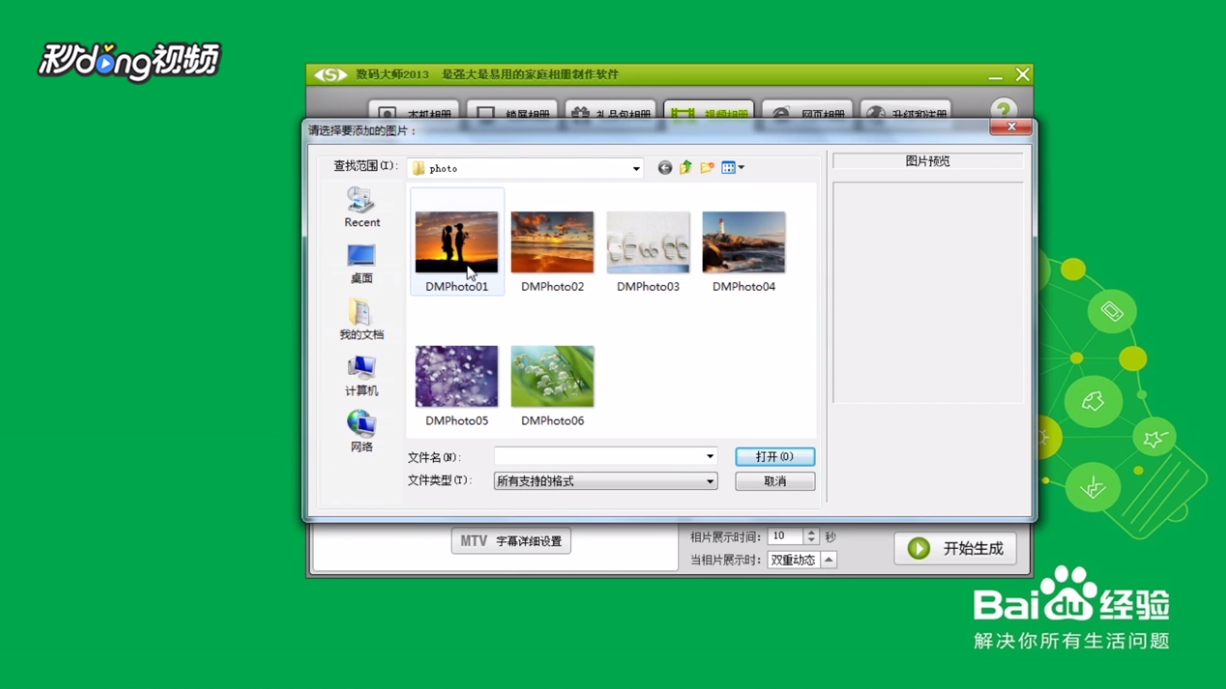Click the 相片展示时间 value field
This screenshot has height=689, width=1226.
786,537
